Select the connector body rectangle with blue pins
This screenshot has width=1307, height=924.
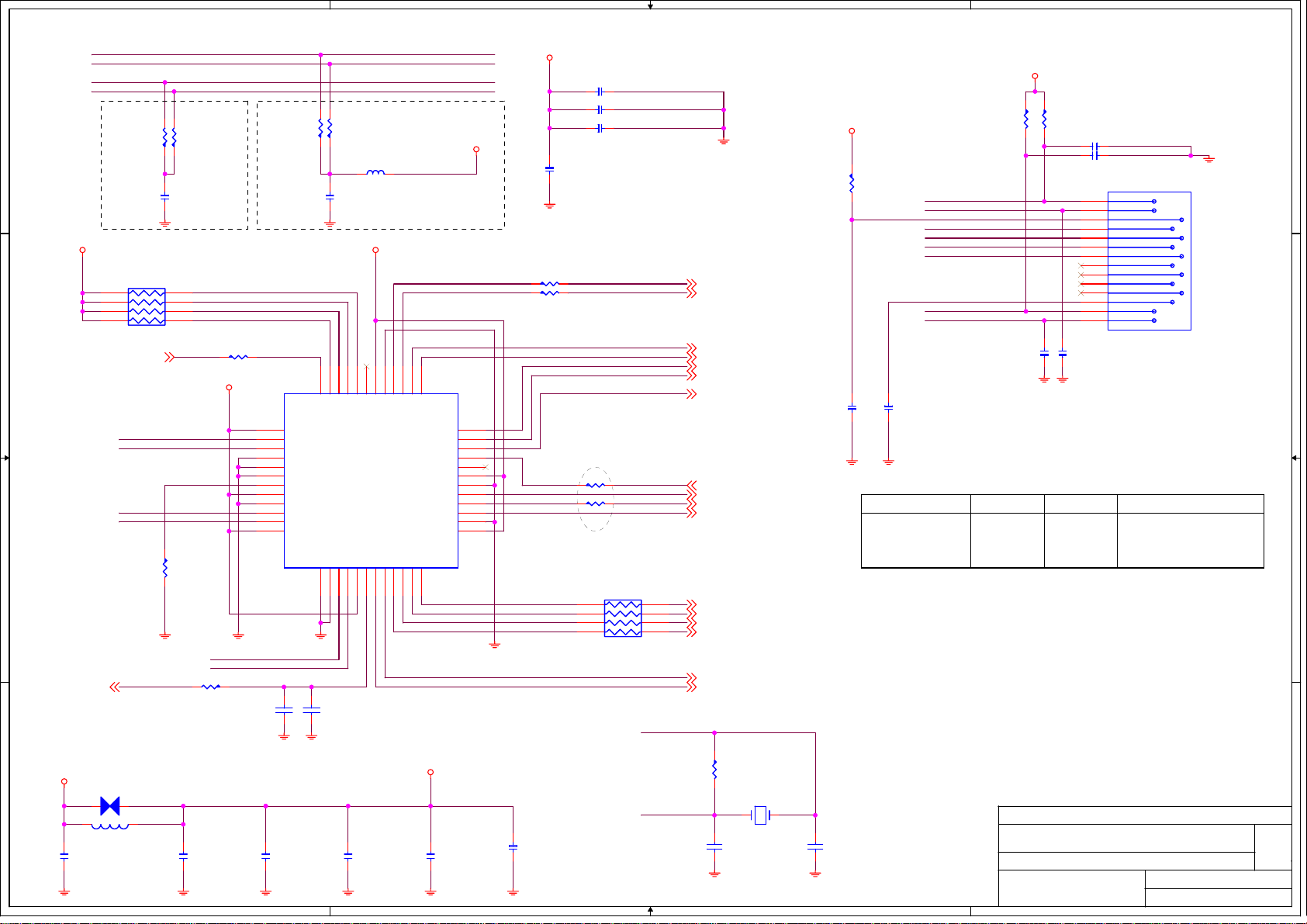click(1149, 261)
